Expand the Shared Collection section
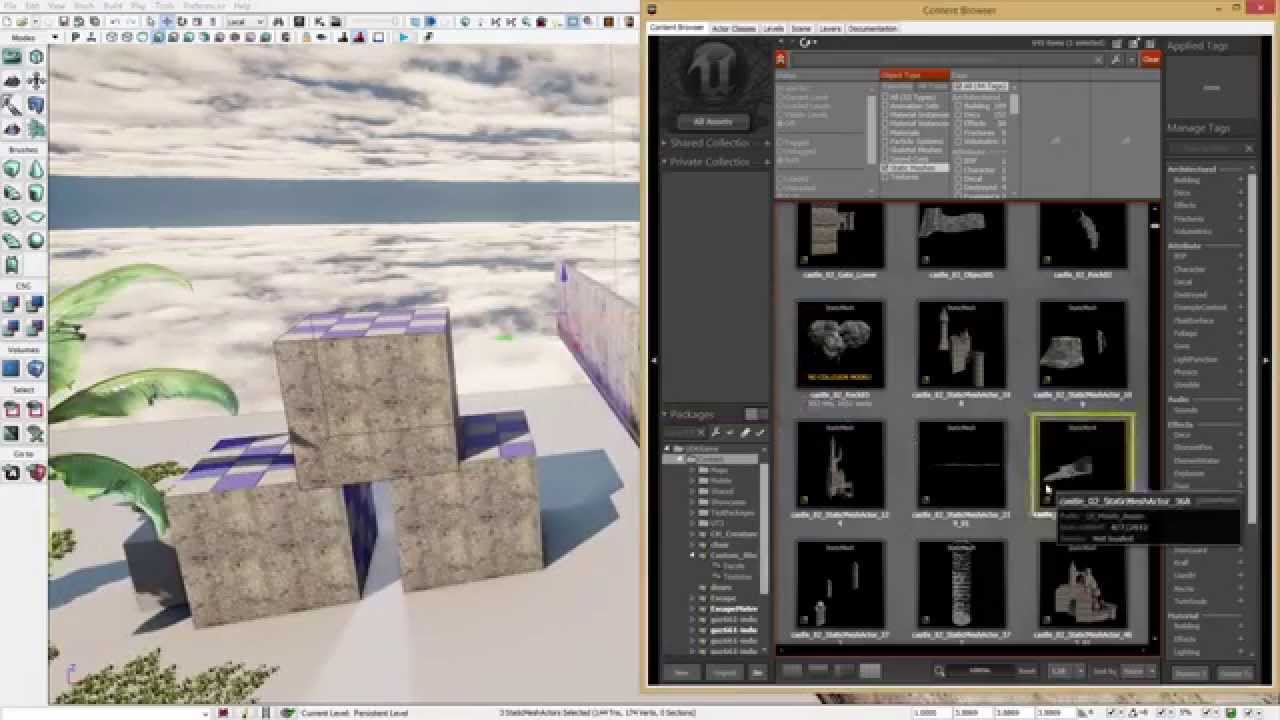Image resolution: width=1280 pixels, height=720 pixels. [x=664, y=143]
